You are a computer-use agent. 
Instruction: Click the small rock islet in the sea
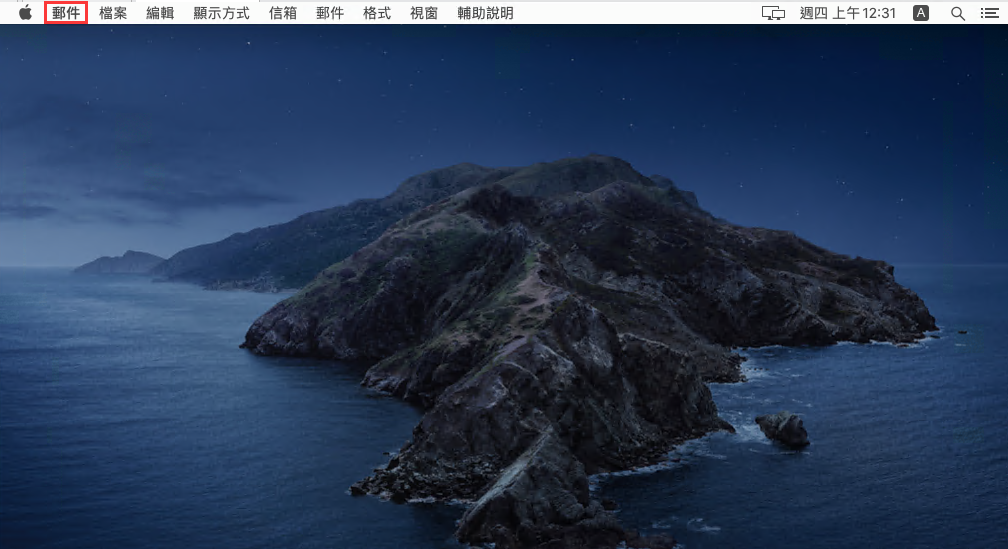click(783, 429)
